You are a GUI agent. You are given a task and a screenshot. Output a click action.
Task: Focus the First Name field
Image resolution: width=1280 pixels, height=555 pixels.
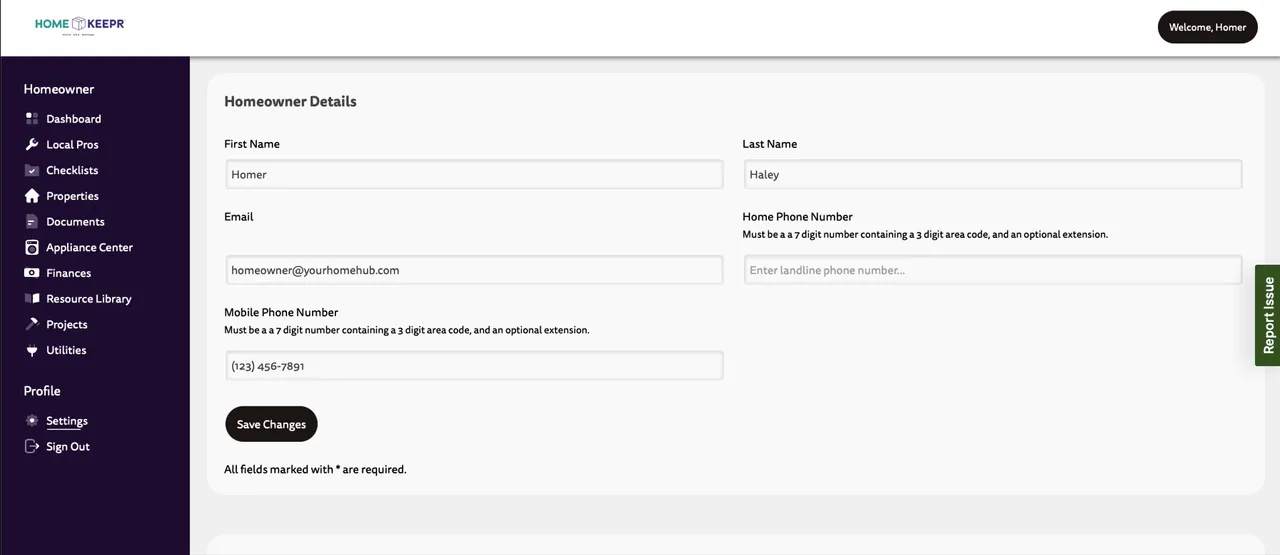point(474,174)
